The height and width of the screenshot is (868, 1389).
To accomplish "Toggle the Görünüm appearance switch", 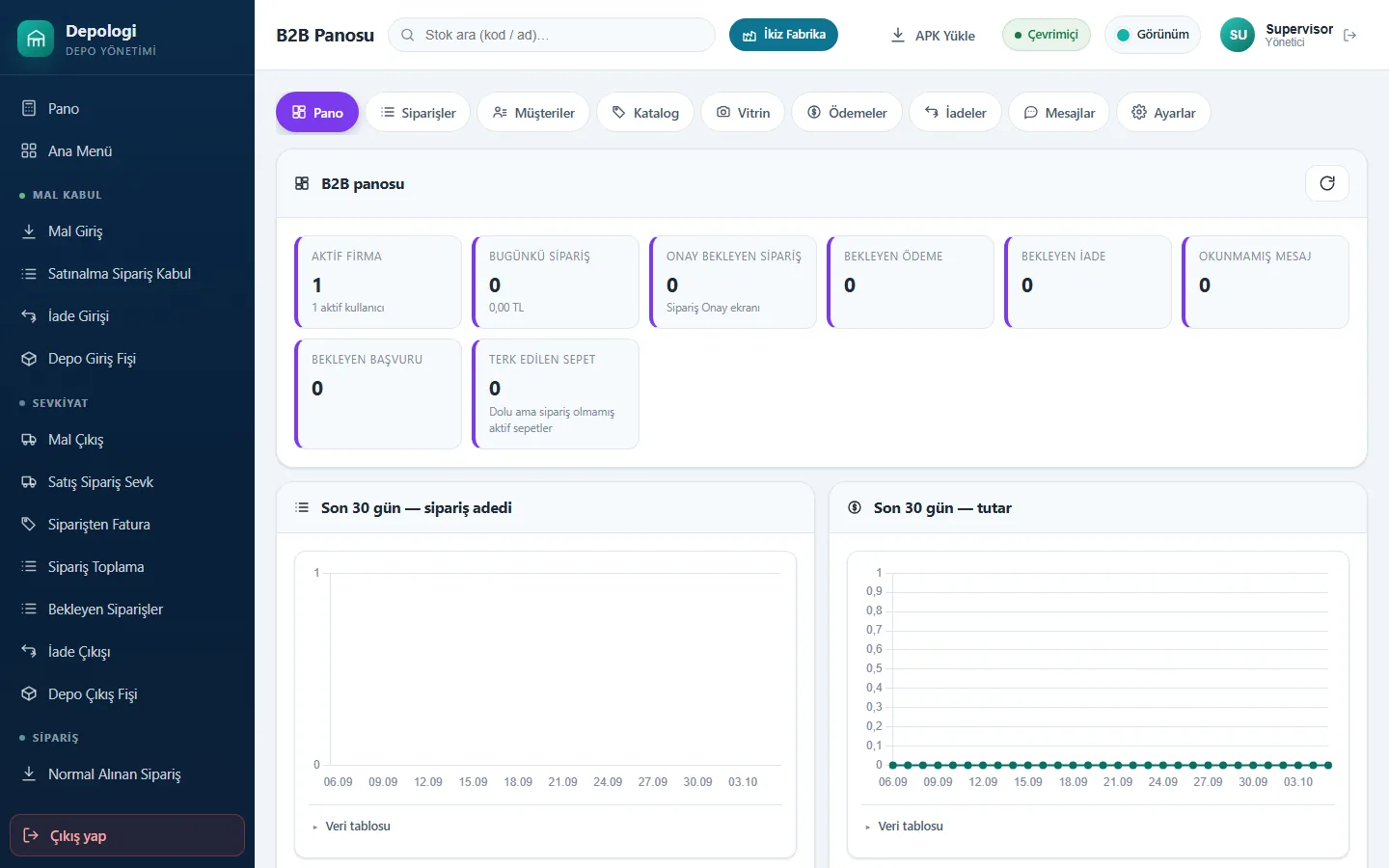I will 1153,35.
